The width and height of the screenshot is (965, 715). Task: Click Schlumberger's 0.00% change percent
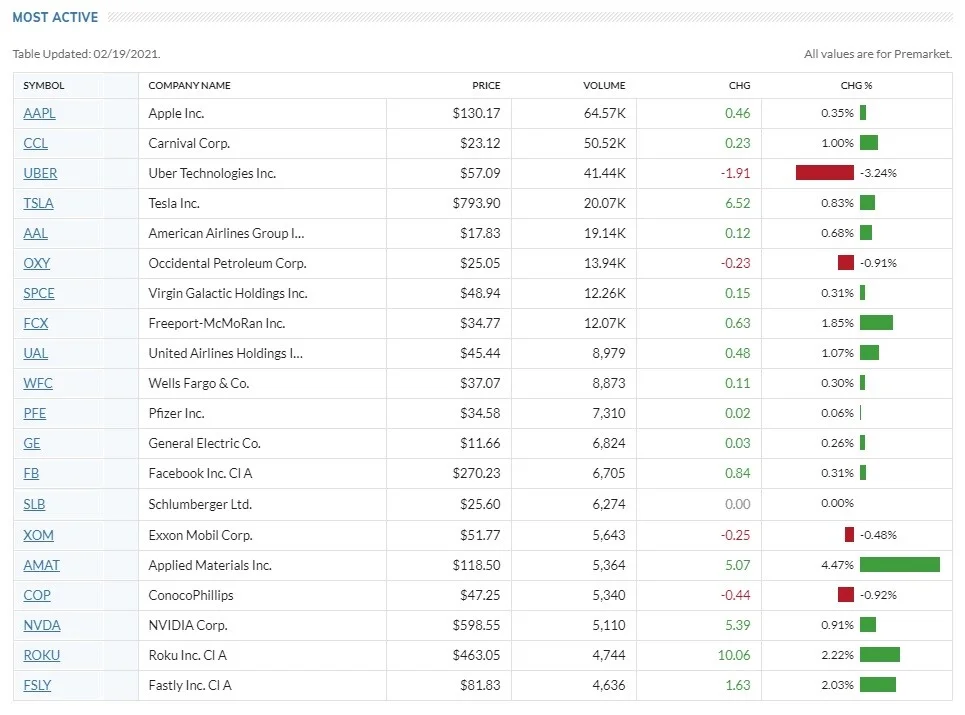(x=838, y=503)
